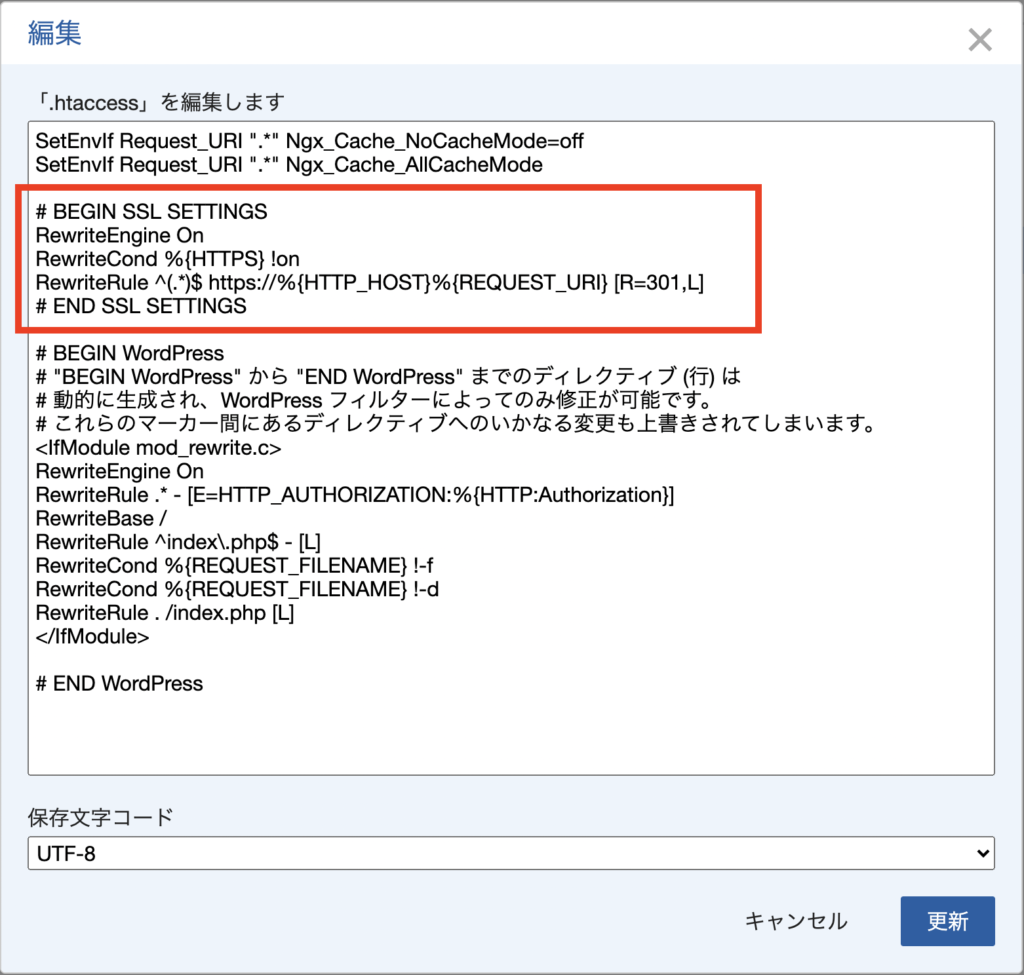1024x975 pixels.
Task: Click the line '<IfModule mod_rewrite.c>'
Action: (159, 447)
